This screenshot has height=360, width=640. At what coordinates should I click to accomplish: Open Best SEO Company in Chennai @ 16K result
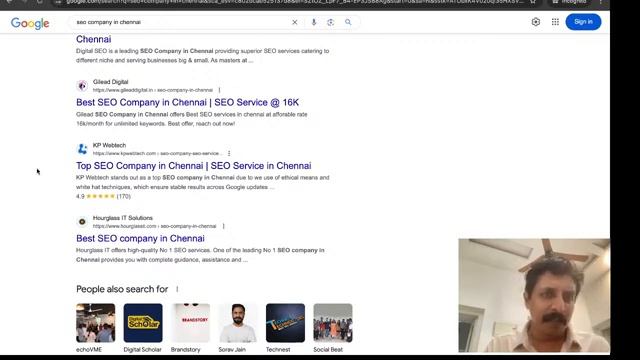click(x=187, y=102)
